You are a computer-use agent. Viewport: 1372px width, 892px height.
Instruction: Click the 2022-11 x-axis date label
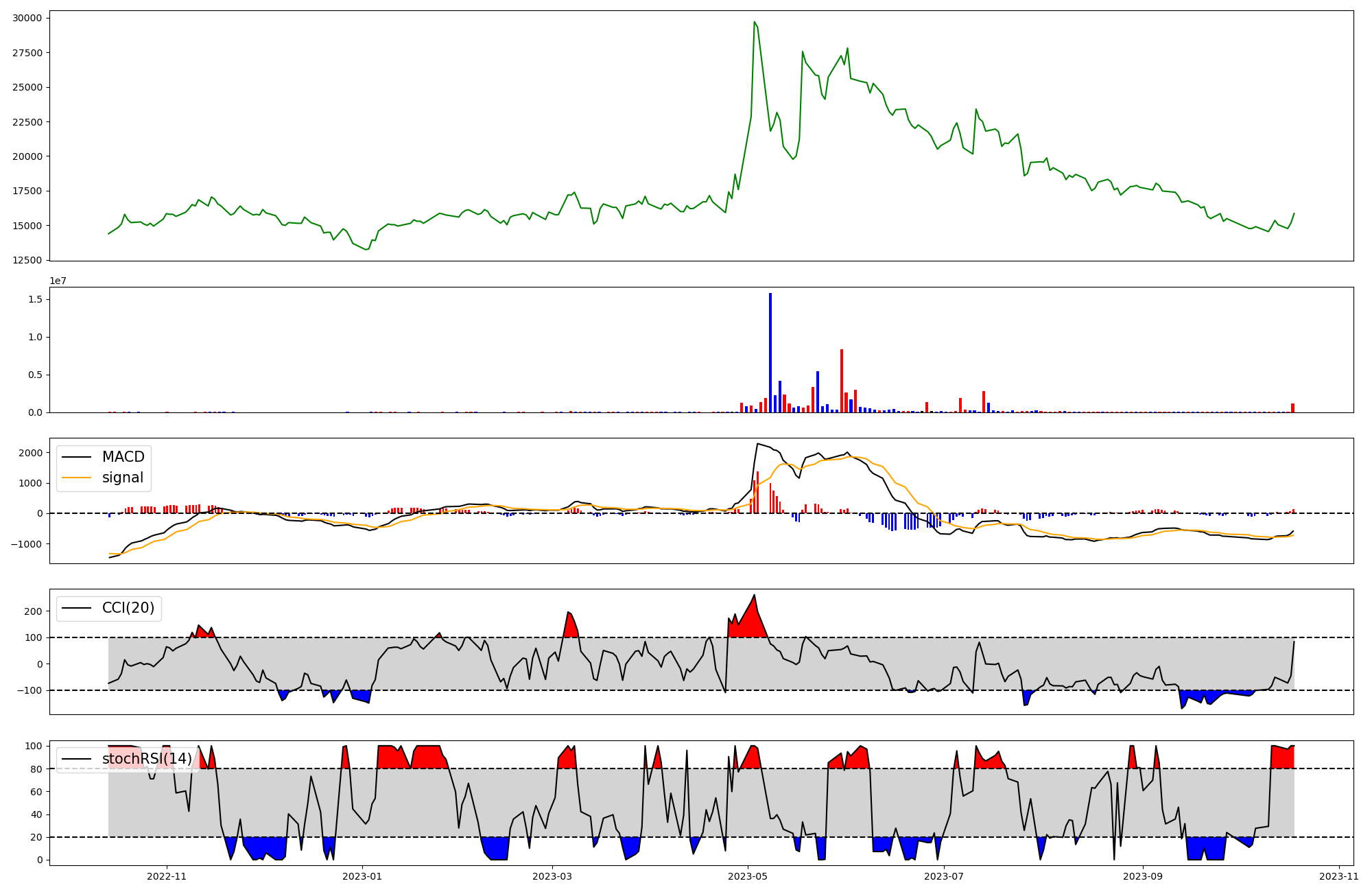point(167,876)
